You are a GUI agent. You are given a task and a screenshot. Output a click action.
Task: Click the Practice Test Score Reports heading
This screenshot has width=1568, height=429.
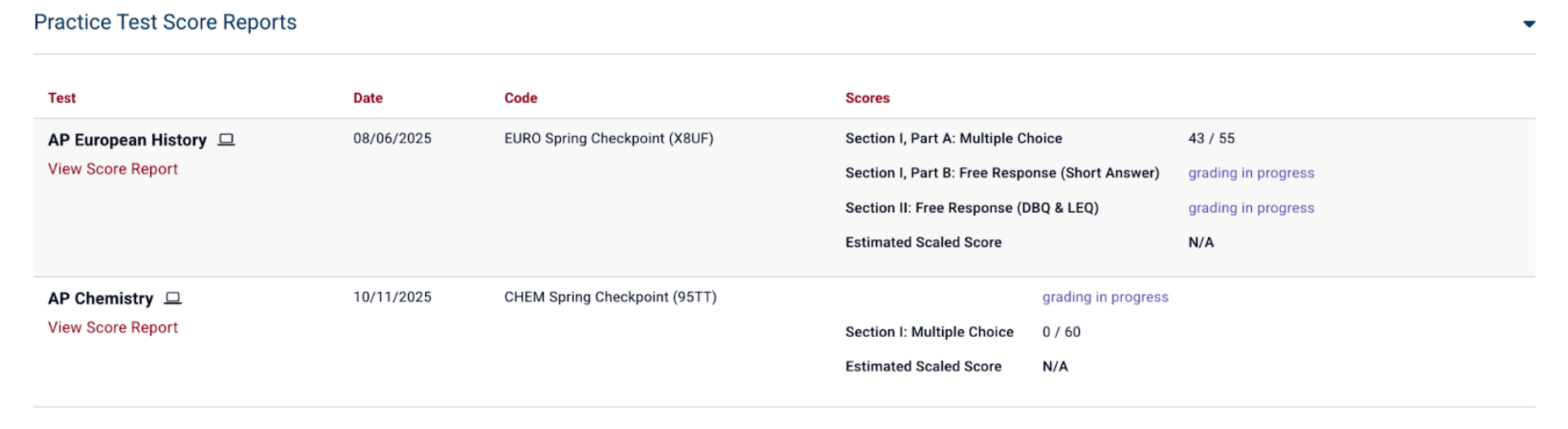tap(165, 22)
